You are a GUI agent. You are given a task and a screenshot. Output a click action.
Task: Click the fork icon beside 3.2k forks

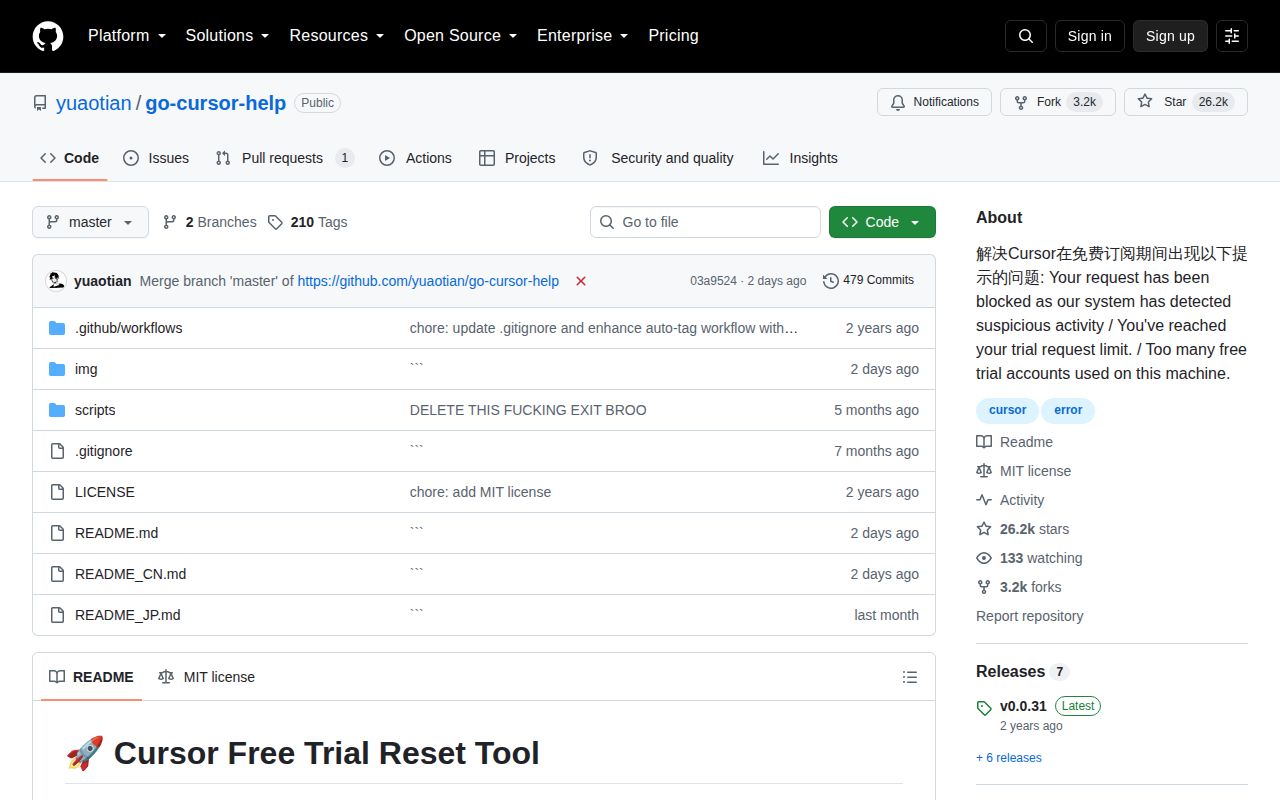[x=984, y=587]
